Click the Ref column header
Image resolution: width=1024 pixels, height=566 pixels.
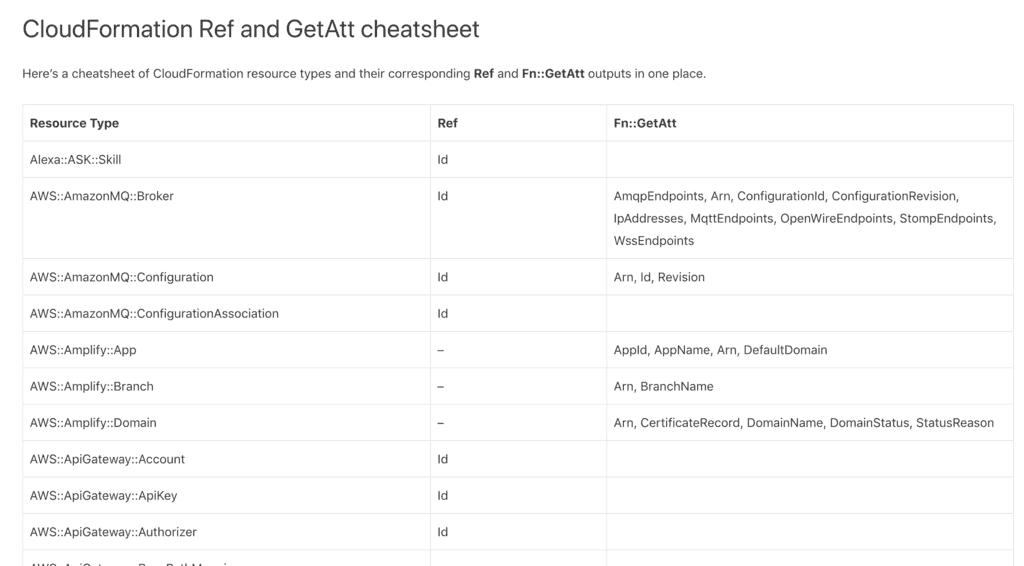pos(447,123)
